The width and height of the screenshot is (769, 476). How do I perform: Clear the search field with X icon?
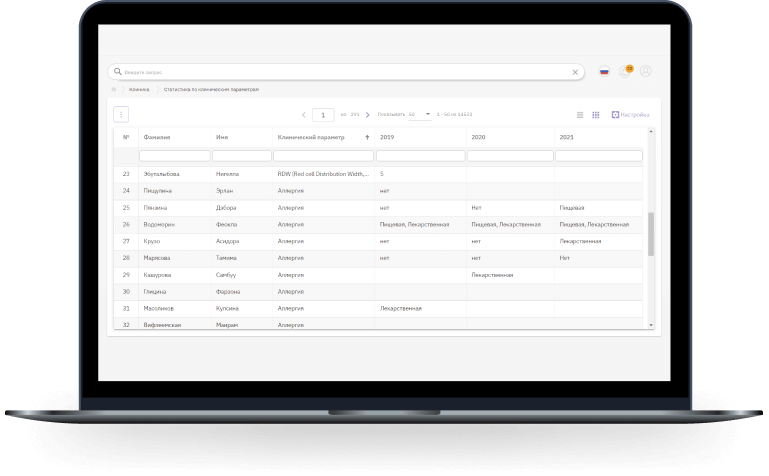point(575,72)
